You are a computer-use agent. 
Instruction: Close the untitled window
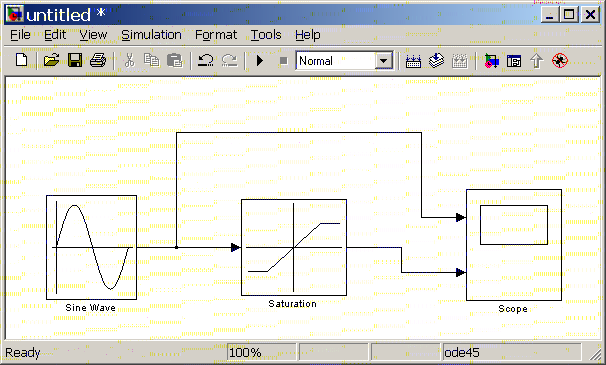(x=590, y=15)
